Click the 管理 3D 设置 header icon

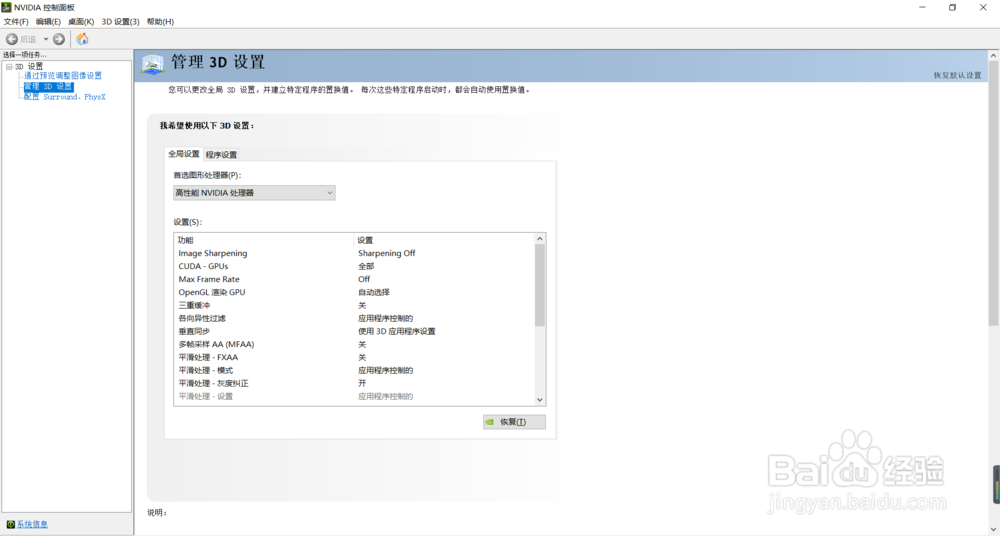click(153, 64)
